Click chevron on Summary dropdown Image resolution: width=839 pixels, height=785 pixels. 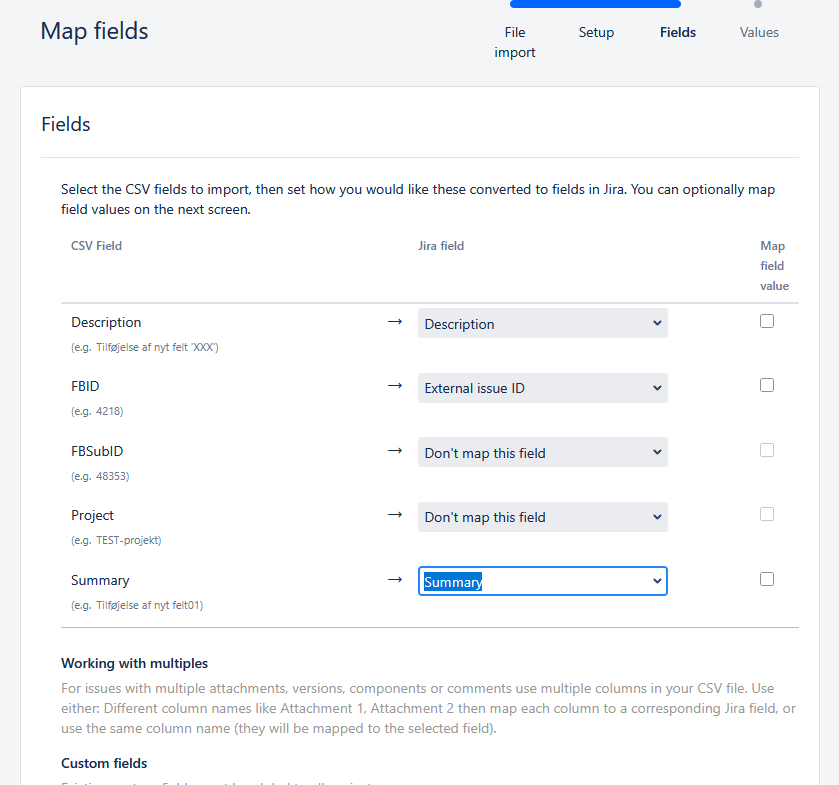[657, 581]
